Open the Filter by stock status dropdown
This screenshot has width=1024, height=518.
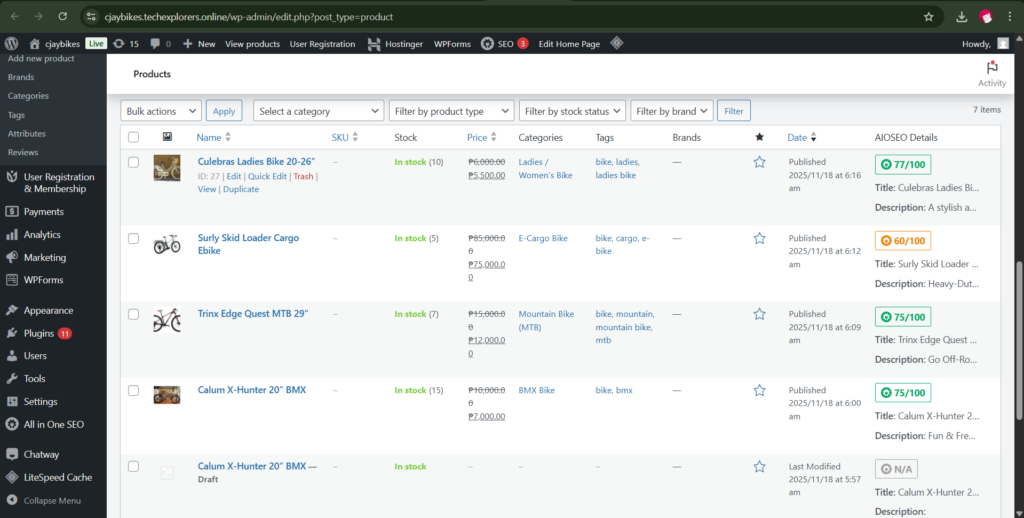point(573,111)
